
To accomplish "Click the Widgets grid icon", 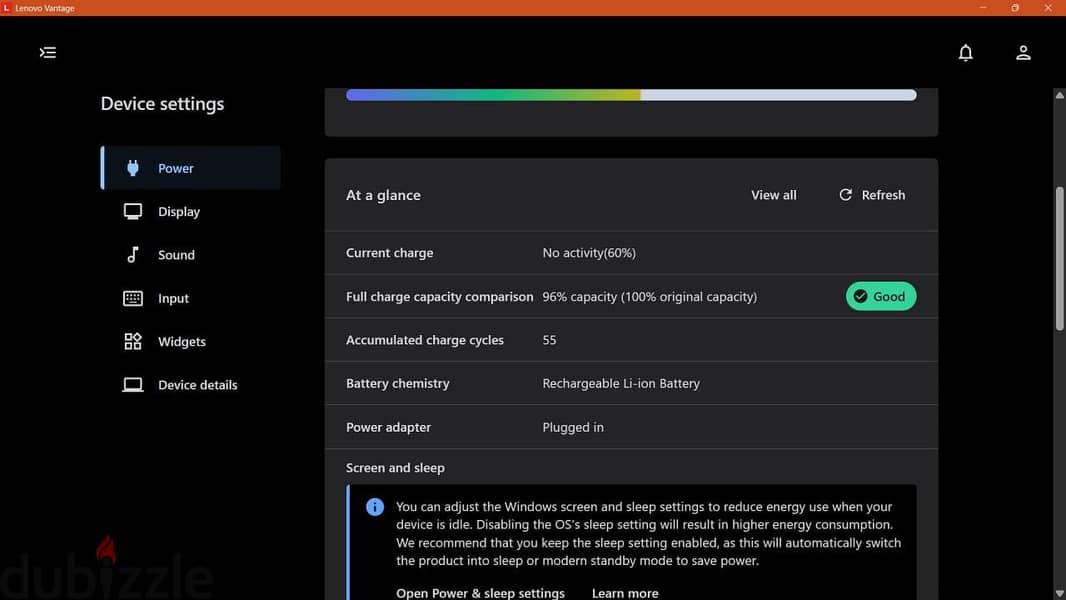I will coord(133,341).
